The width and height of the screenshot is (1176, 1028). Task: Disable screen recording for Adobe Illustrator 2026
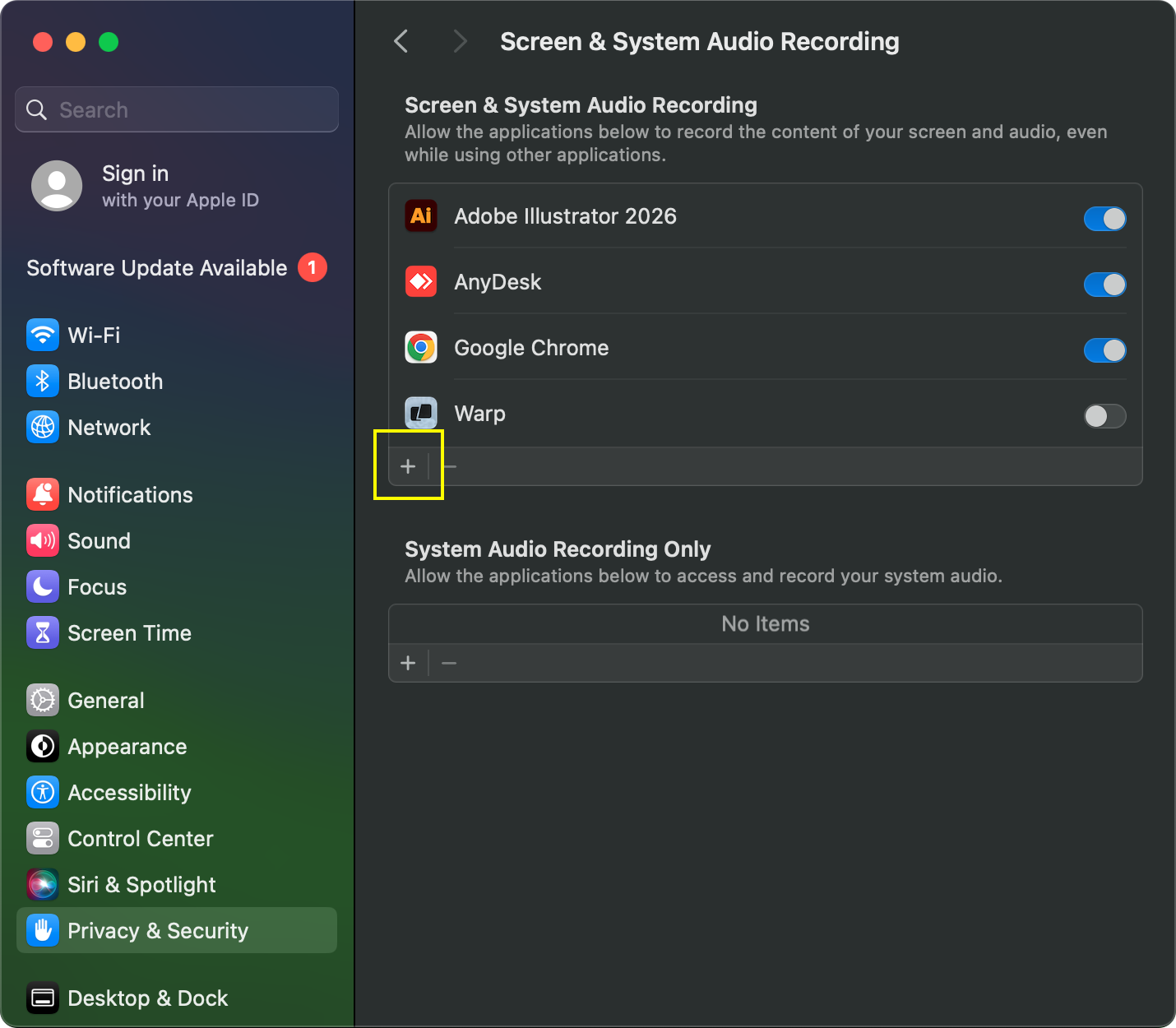tap(1104, 219)
